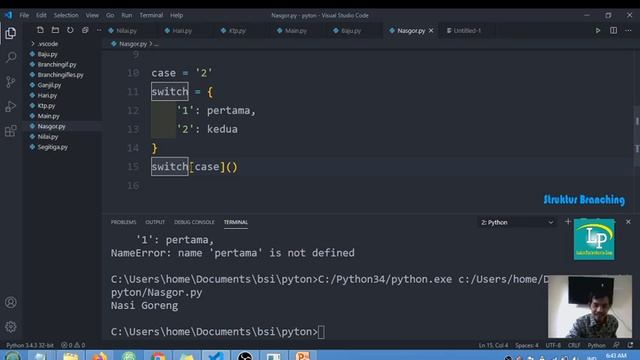The width and height of the screenshot is (640, 360).
Task: Click errors and warnings status indicator
Action: pyautogui.click(x=73, y=345)
